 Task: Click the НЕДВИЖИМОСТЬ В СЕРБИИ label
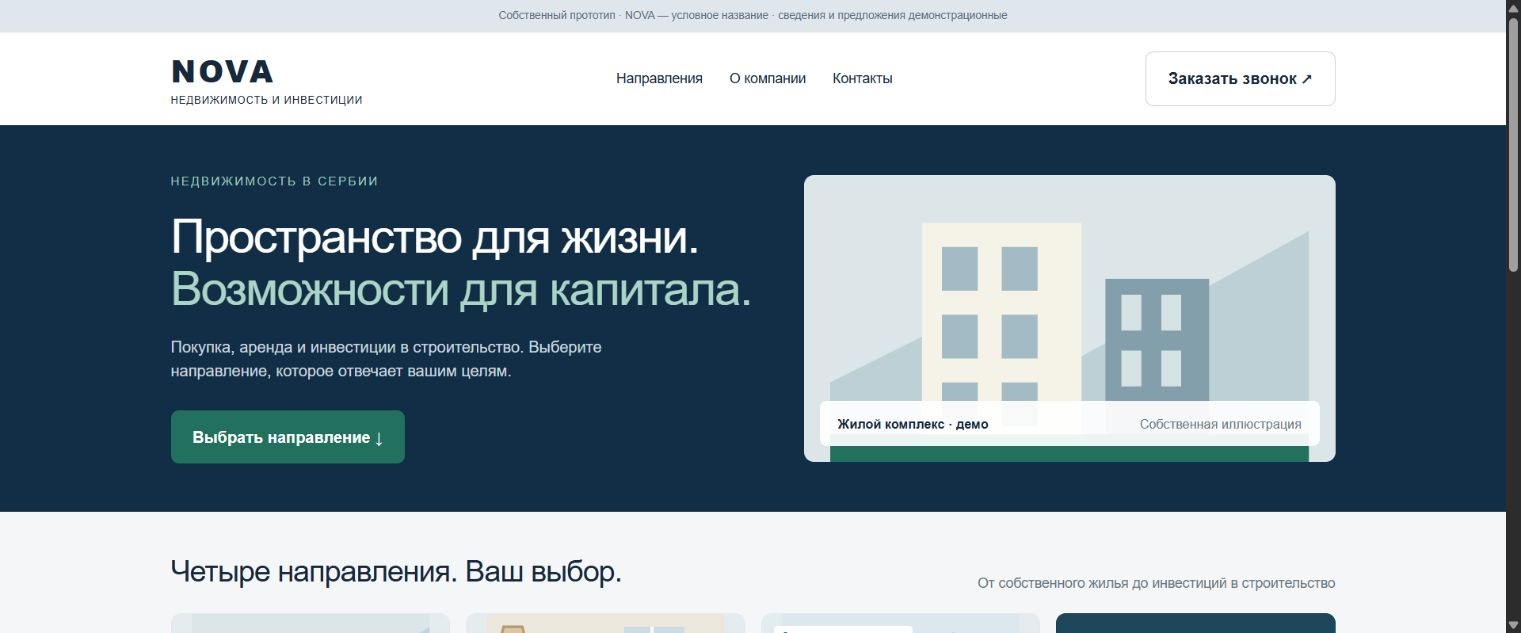click(274, 181)
